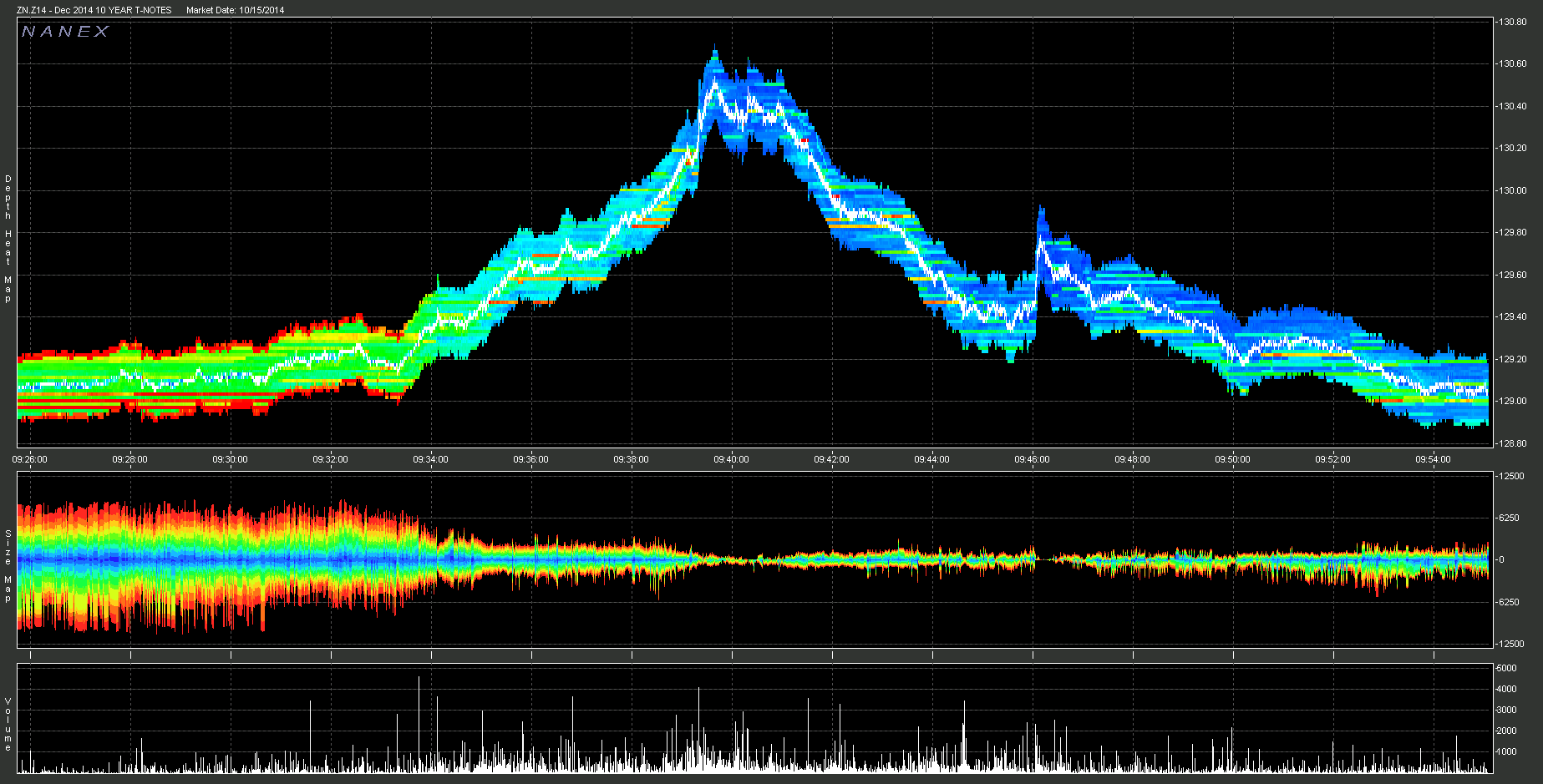The image size is (1543, 784).
Task: Click the price peak near 130.60
Action: 715,82
